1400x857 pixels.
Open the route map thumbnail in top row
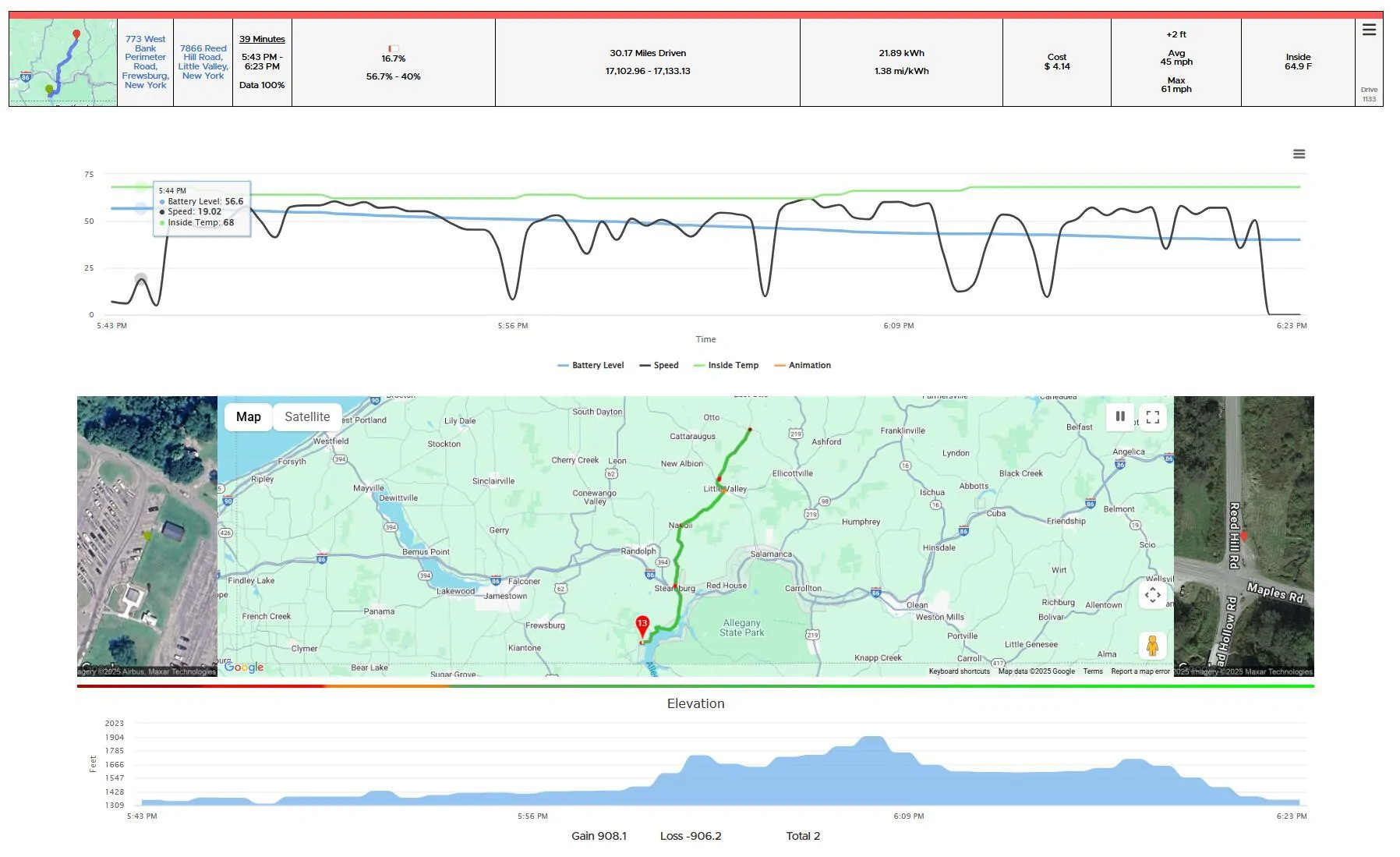[x=63, y=62]
